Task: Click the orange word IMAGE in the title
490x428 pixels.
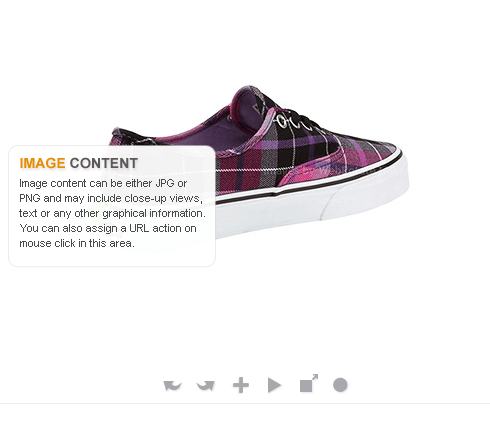Action: coord(42,163)
